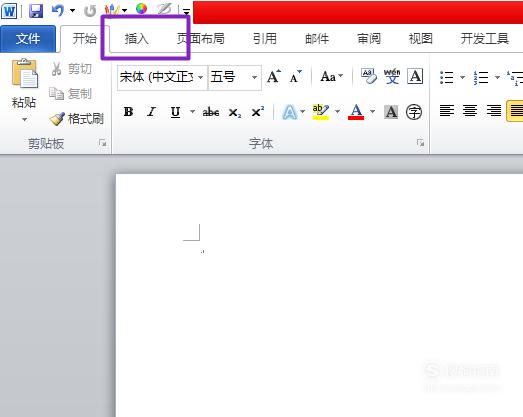Align text to the right
This screenshot has height=417, width=523.
click(494, 110)
